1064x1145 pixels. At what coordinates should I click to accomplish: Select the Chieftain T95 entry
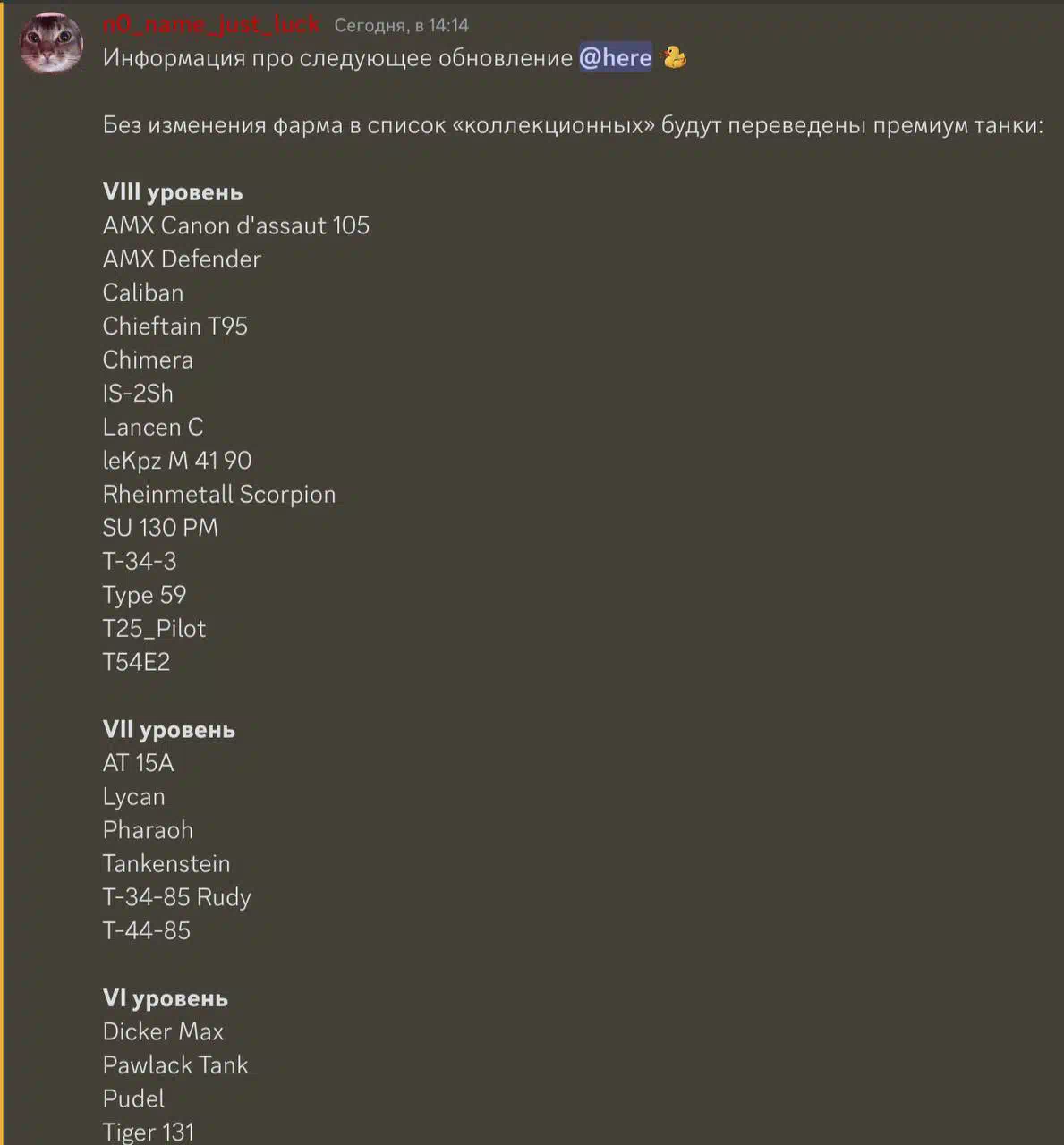(x=175, y=326)
